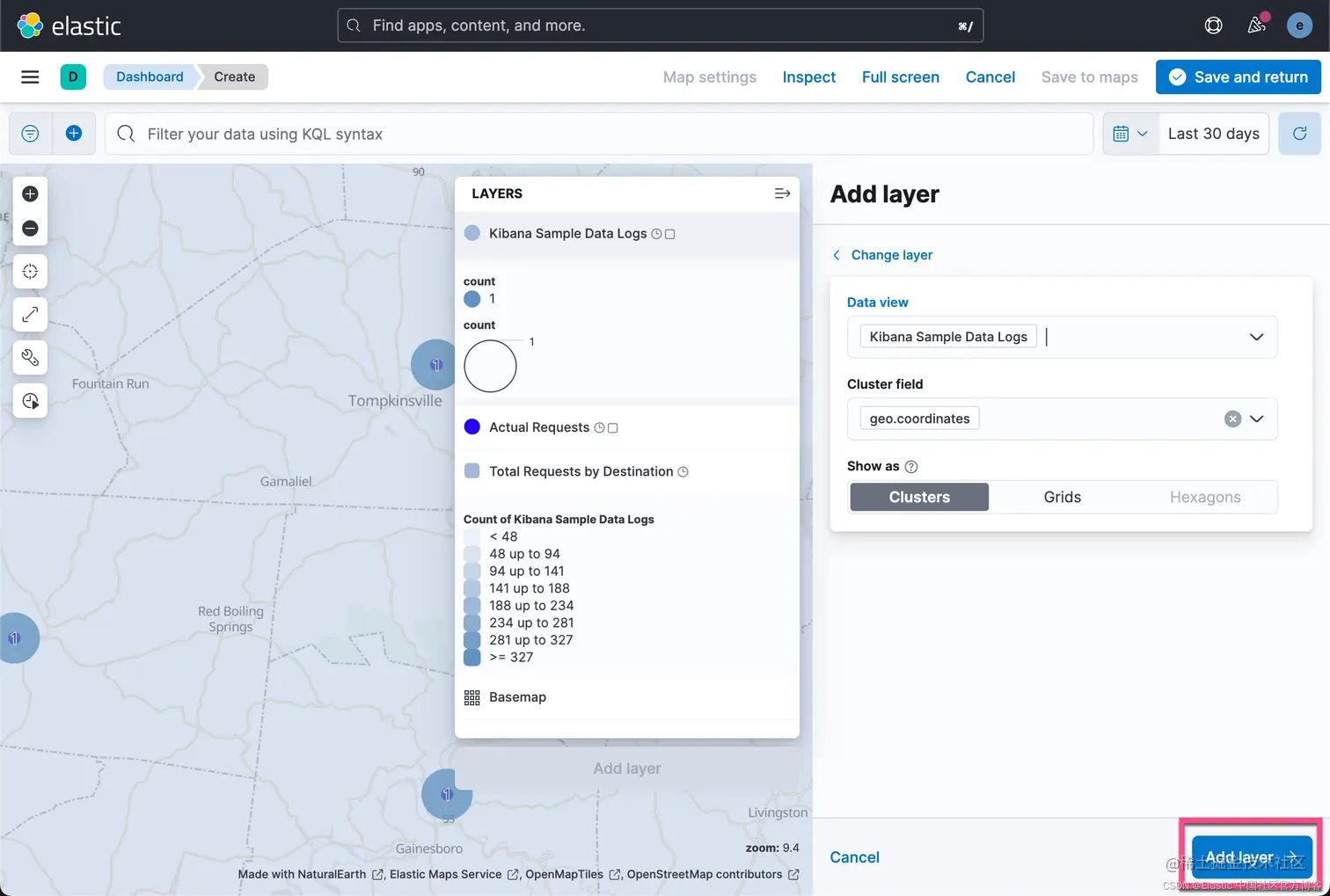Image resolution: width=1330 pixels, height=896 pixels.
Task: Open OpenMapTiles attribution link
Action: 572,875
